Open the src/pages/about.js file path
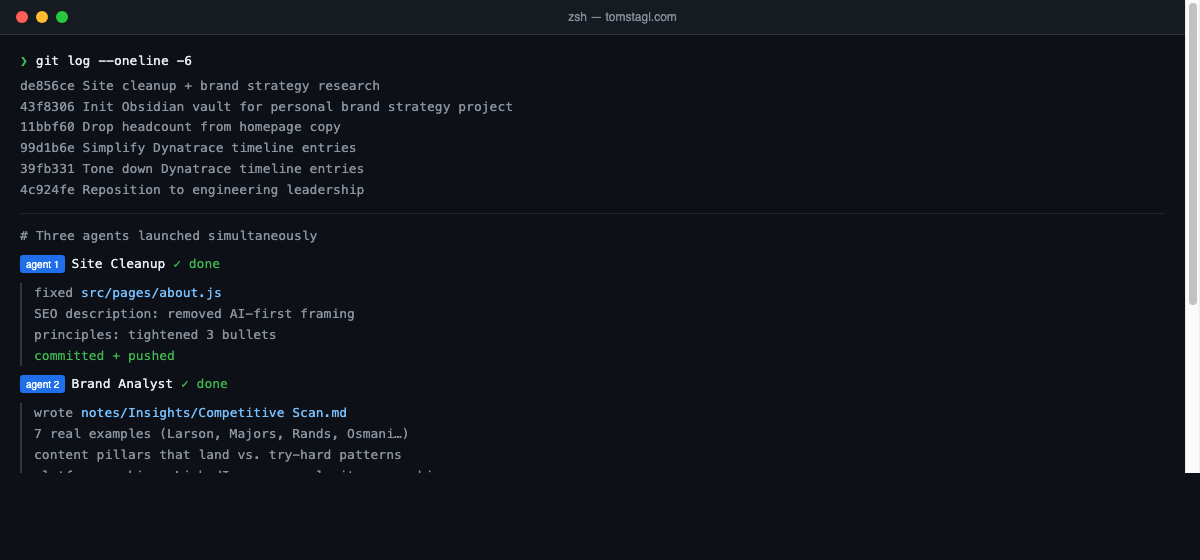Image resolution: width=1200 pixels, height=560 pixels. tap(151, 293)
